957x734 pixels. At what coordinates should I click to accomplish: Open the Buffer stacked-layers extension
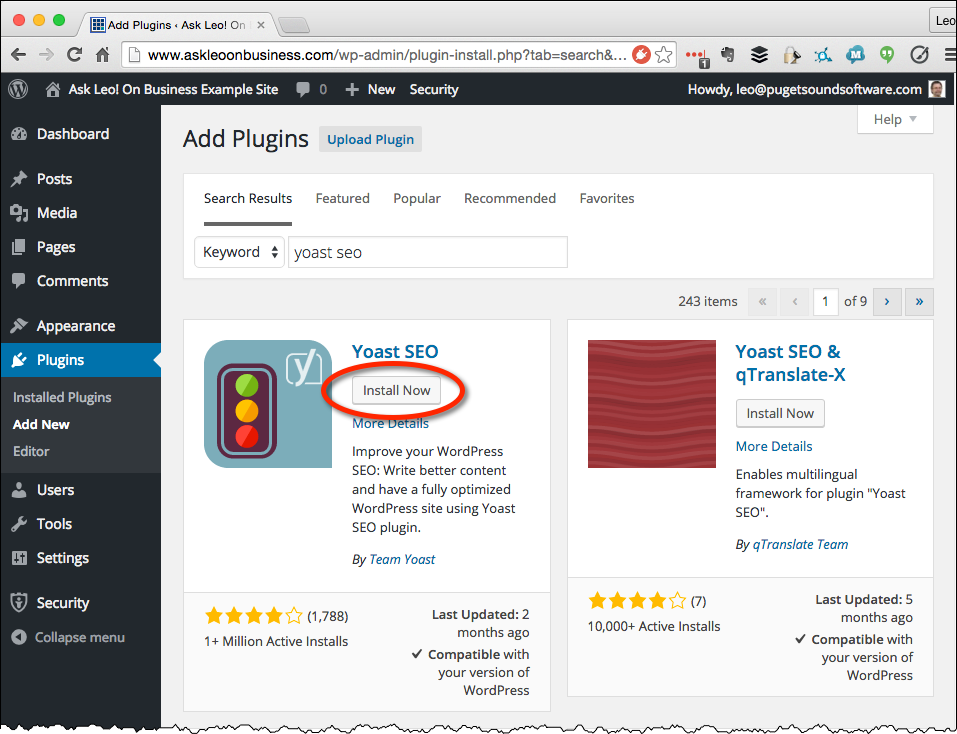click(x=759, y=55)
